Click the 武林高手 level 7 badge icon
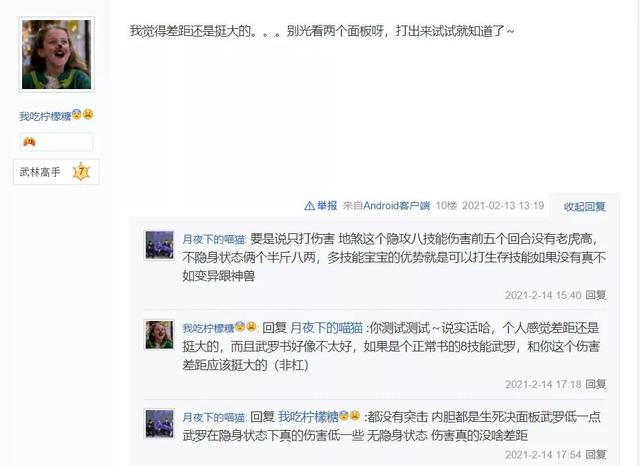 [x=81, y=172]
